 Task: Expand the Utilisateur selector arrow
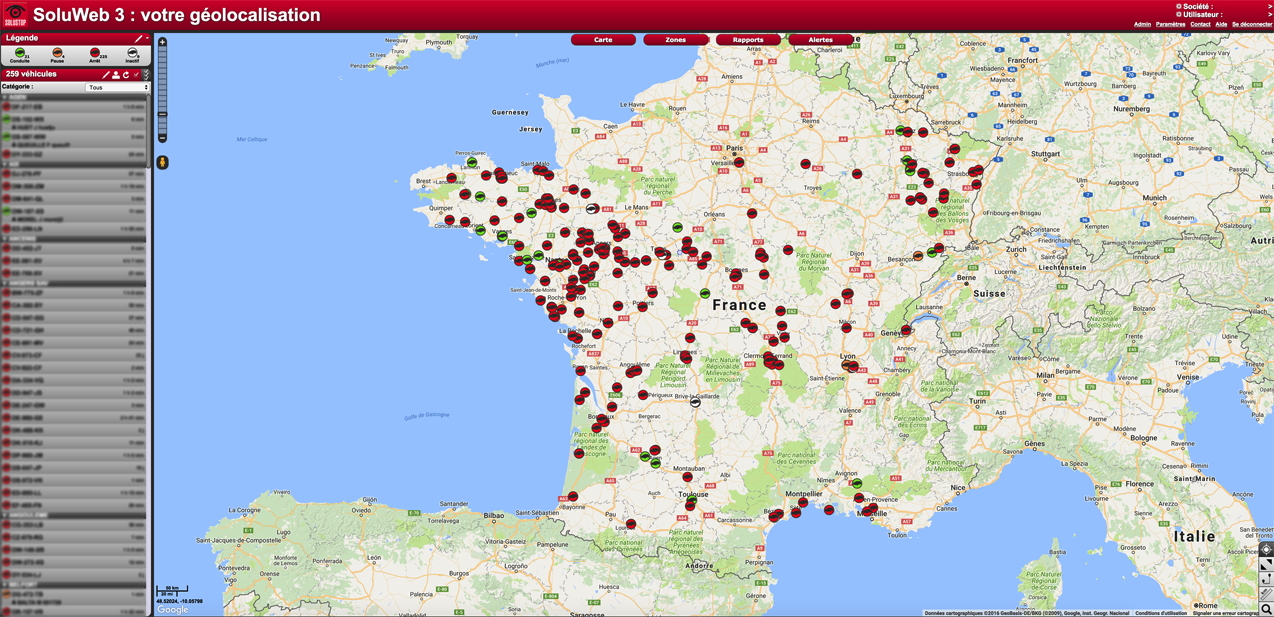pos(1270,15)
